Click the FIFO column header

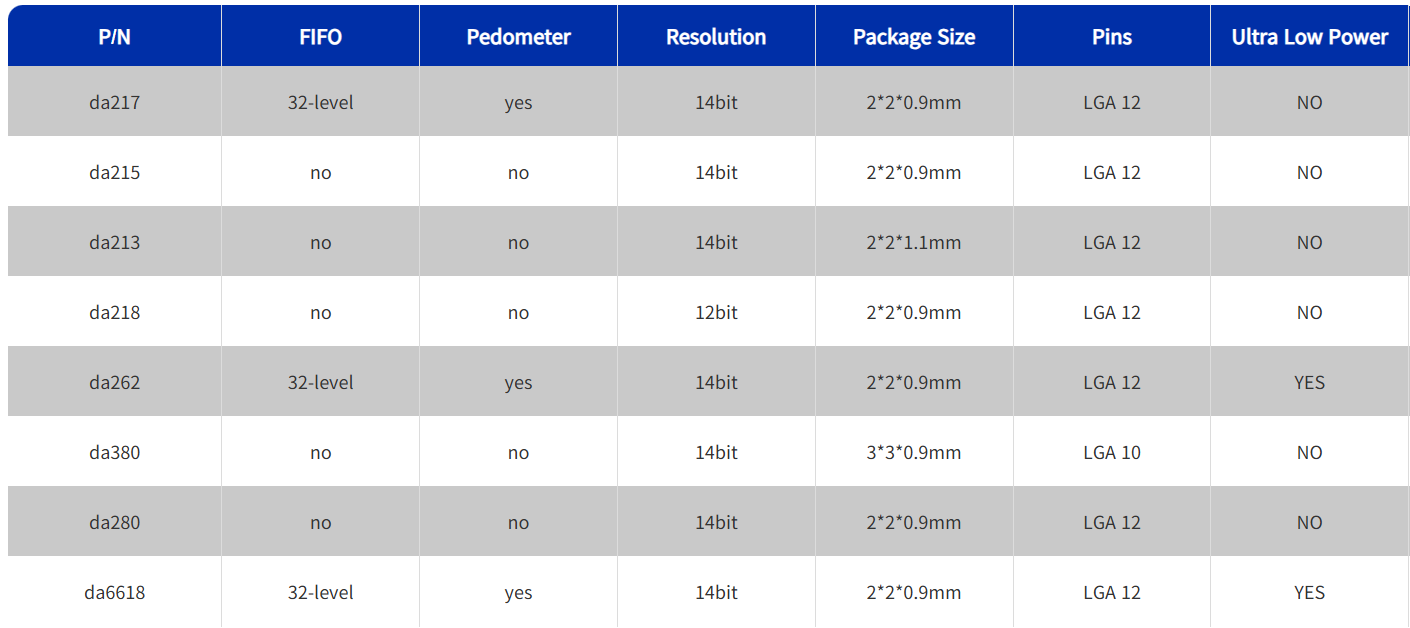(320, 37)
